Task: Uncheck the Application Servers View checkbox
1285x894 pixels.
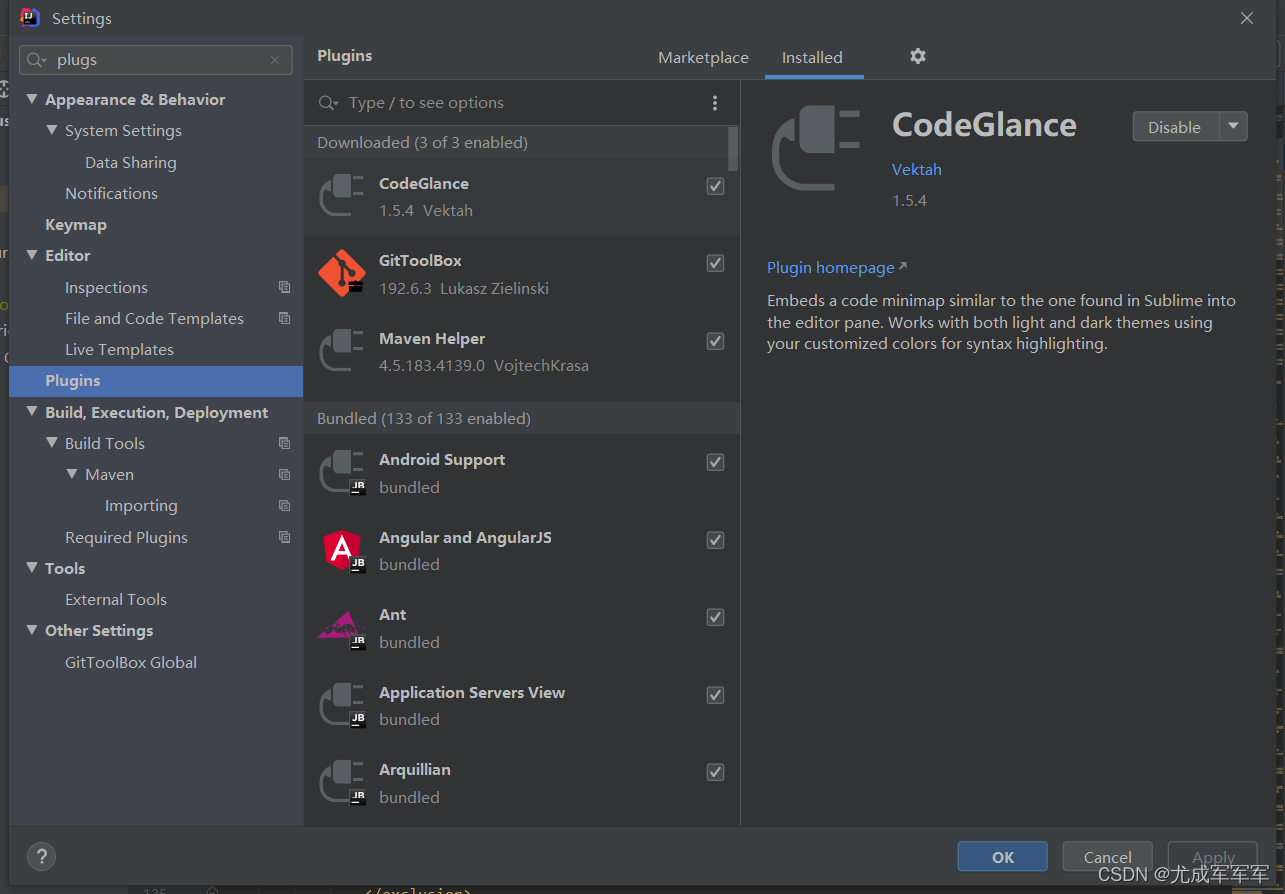Action: pyautogui.click(x=715, y=695)
